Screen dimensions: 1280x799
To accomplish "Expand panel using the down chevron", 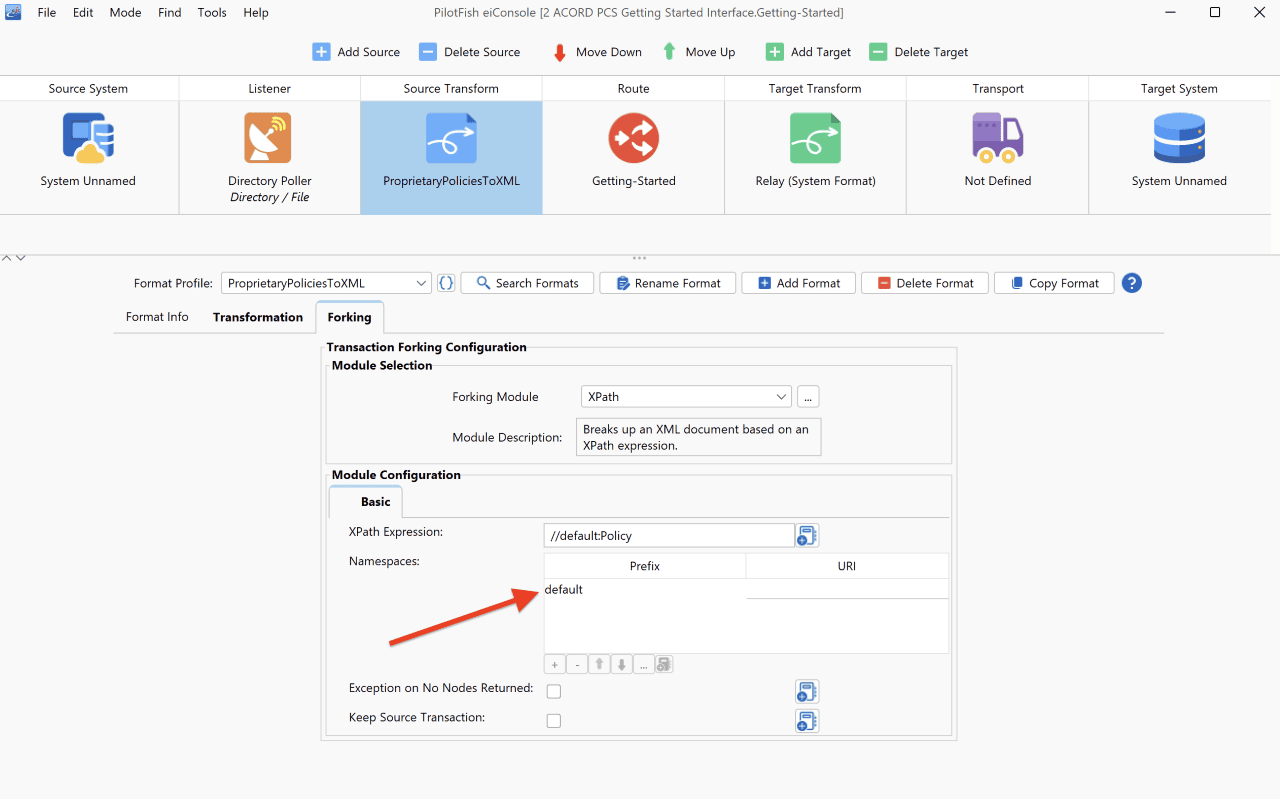I will coord(20,258).
